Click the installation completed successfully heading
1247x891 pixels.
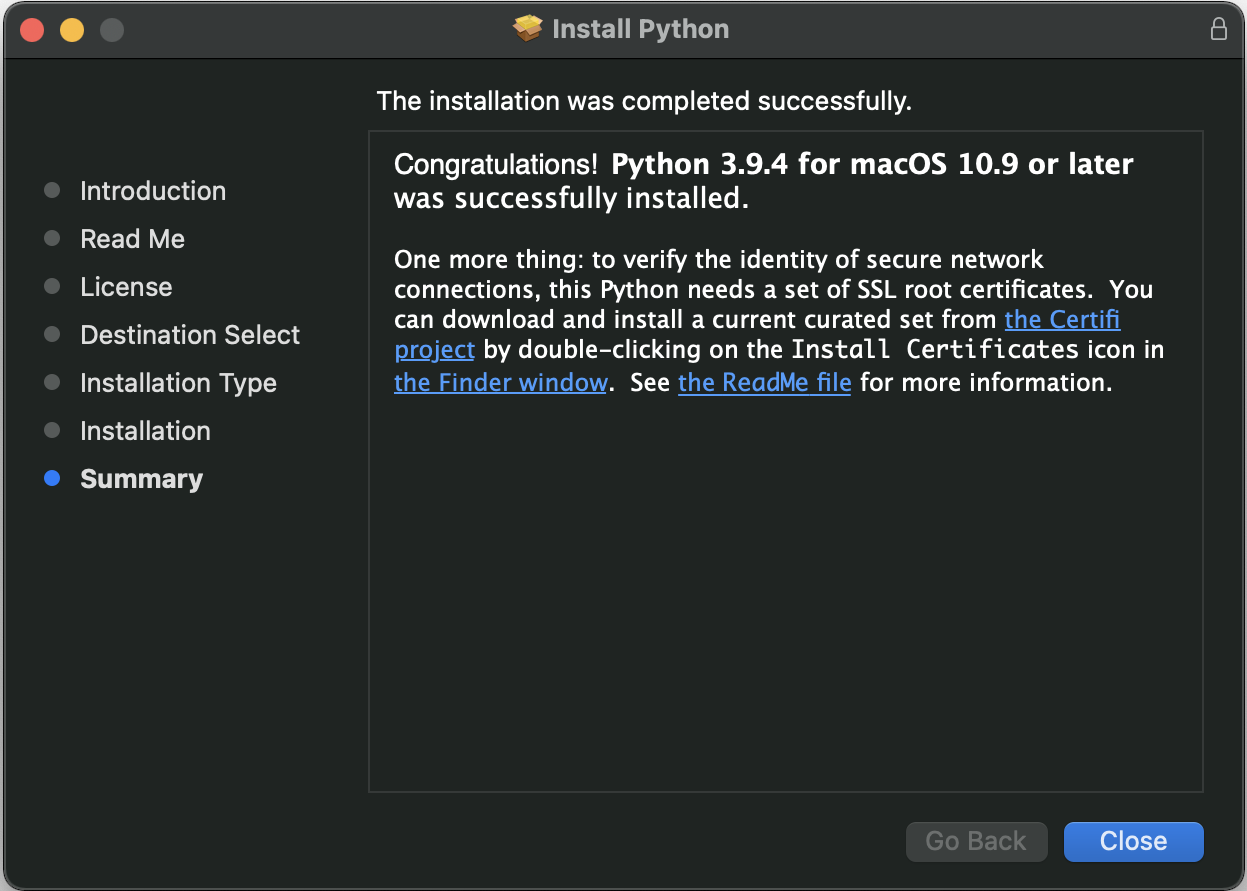coord(644,101)
